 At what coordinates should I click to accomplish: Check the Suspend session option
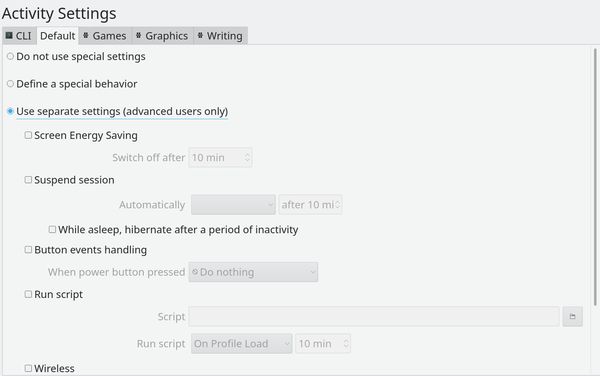28,180
